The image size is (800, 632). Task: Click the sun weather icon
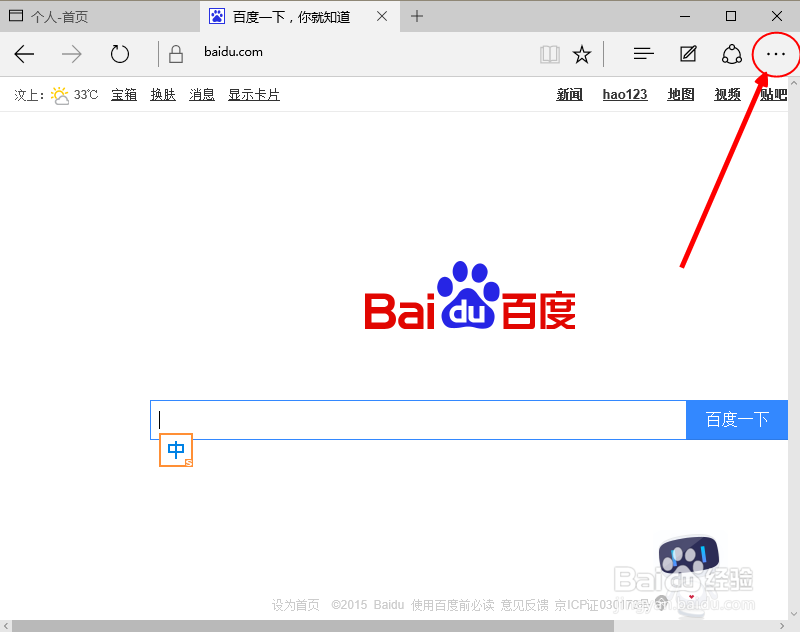tap(60, 95)
